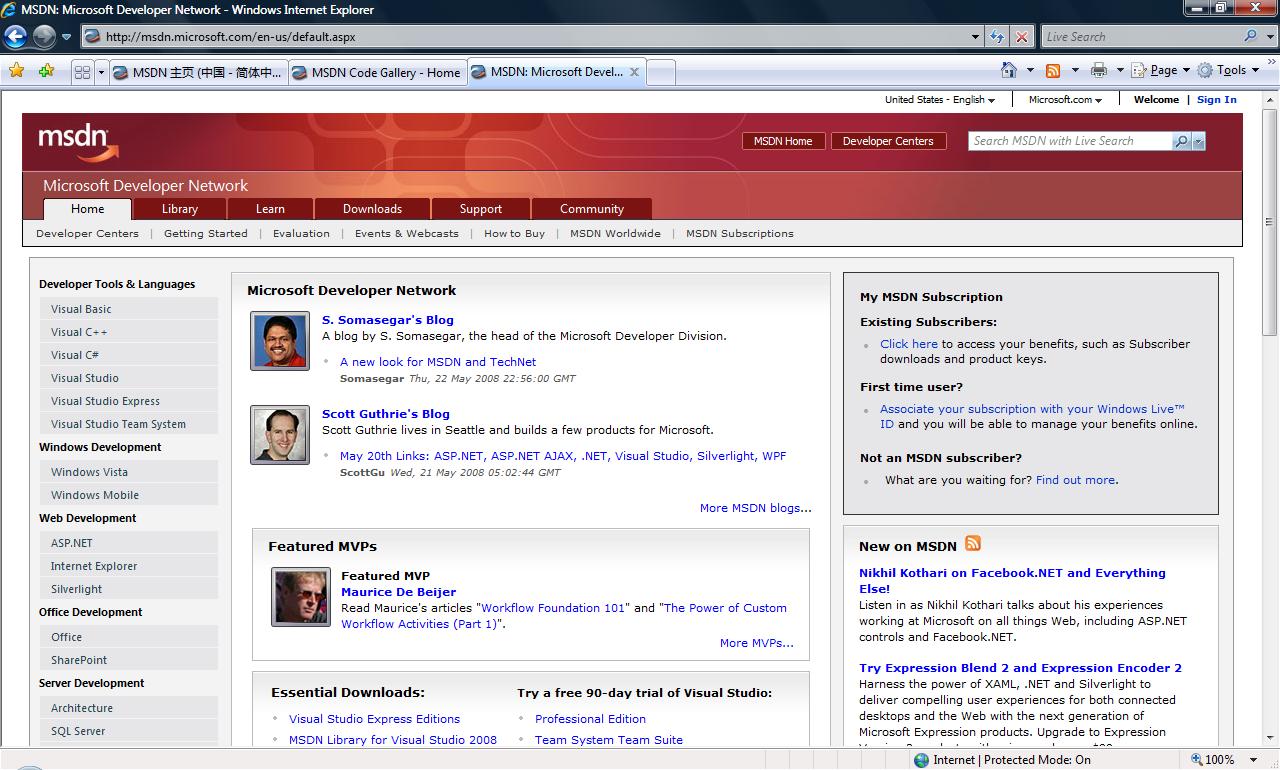Open A new look for MSDN and TechNet
The image size is (1280, 770).
(x=438, y=362)
